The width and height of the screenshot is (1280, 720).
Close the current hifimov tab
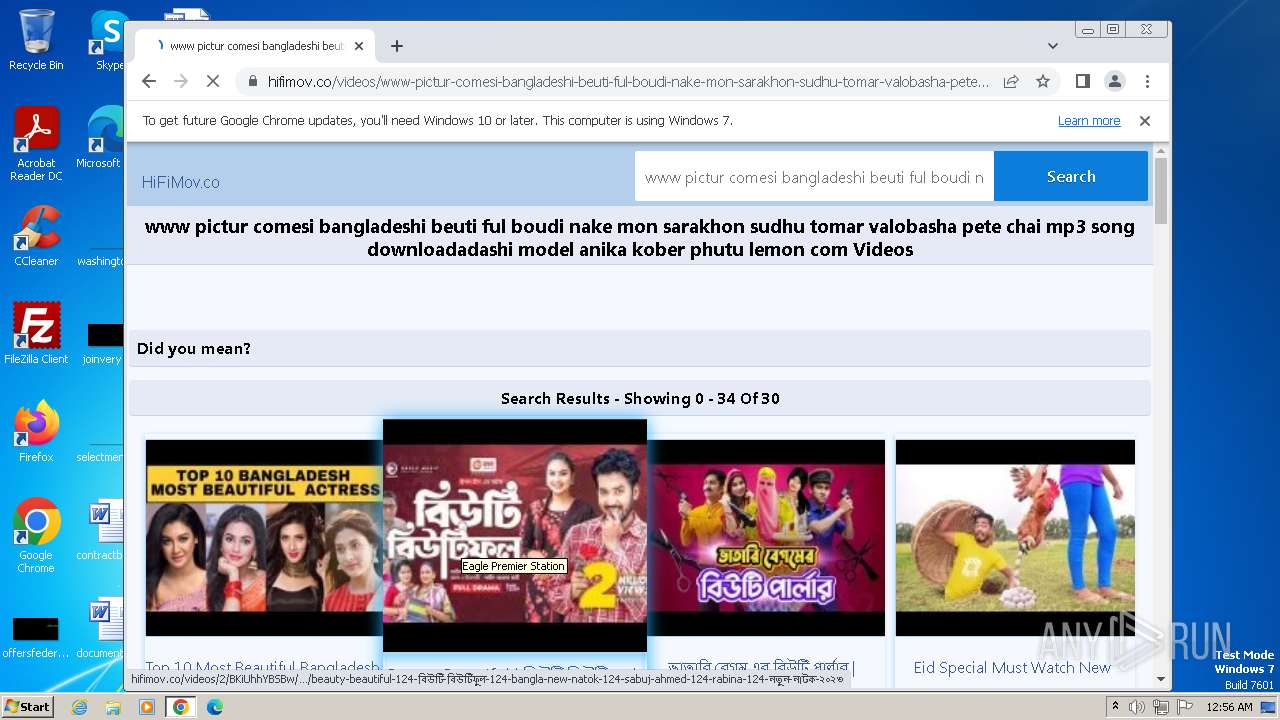click(x=359, y=46)
